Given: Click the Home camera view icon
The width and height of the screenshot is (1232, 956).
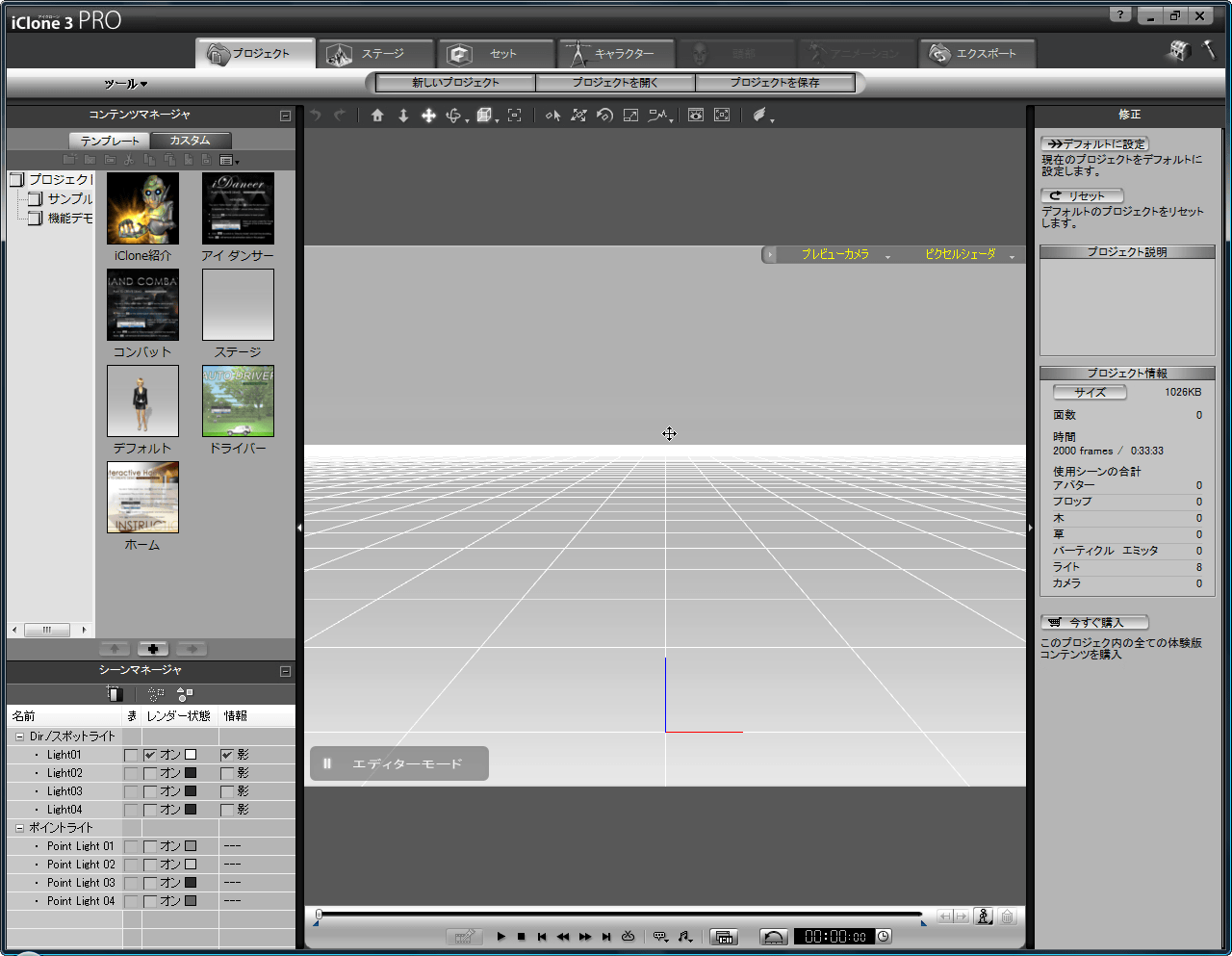Looking at the screenshot, I should (377, 115).
